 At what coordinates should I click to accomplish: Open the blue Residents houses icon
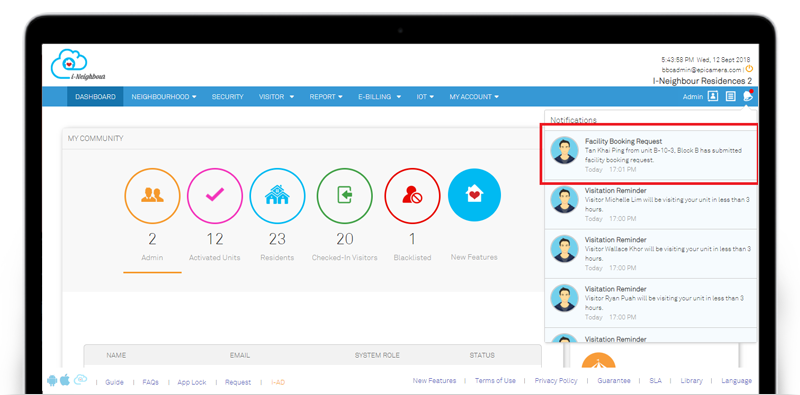[277, 196]
